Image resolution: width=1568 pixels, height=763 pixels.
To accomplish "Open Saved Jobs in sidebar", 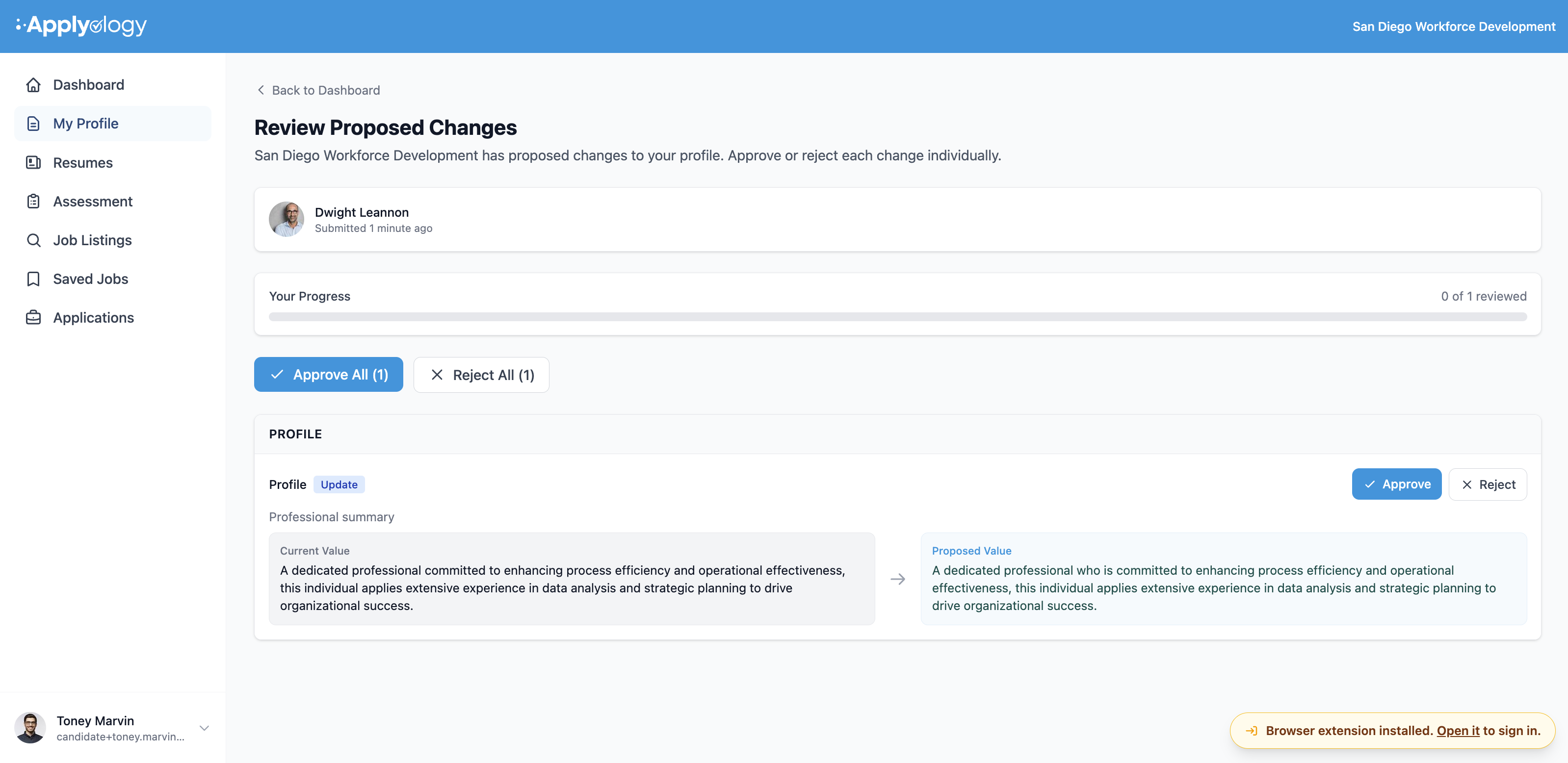I will coord(113,279).
